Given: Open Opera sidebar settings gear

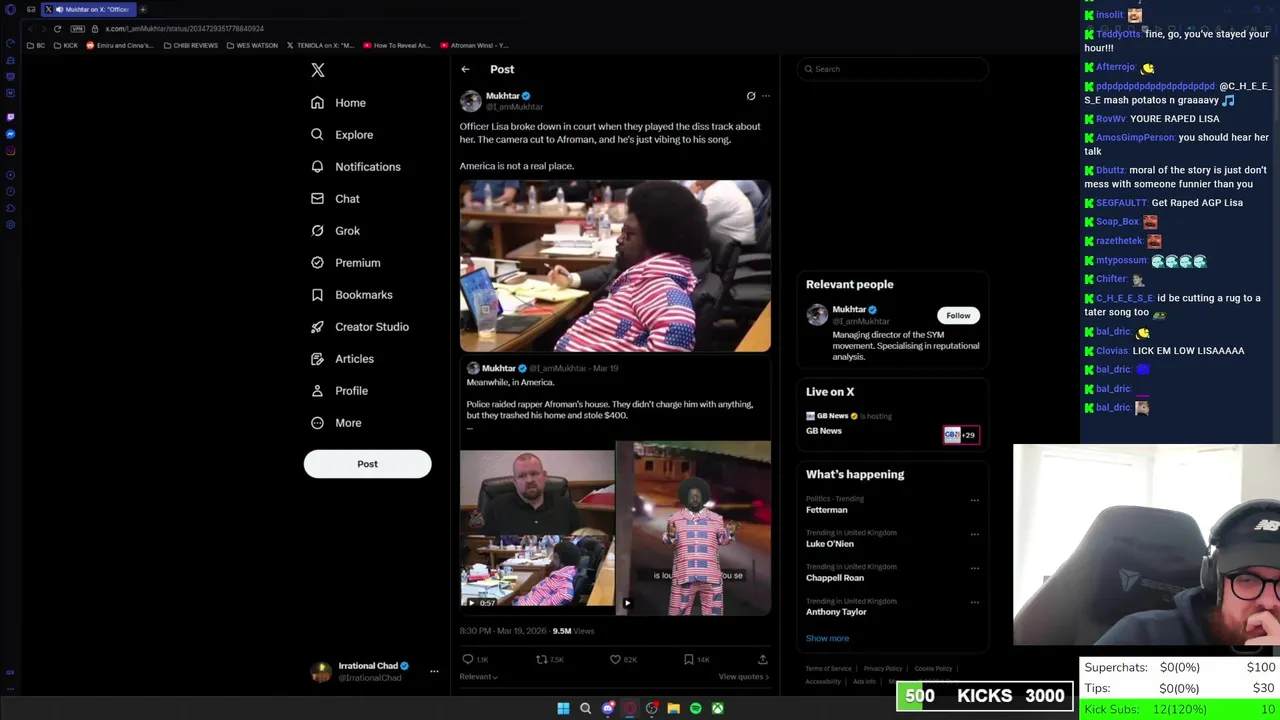Looking at the screenshot, I should [x=10, y=225].
